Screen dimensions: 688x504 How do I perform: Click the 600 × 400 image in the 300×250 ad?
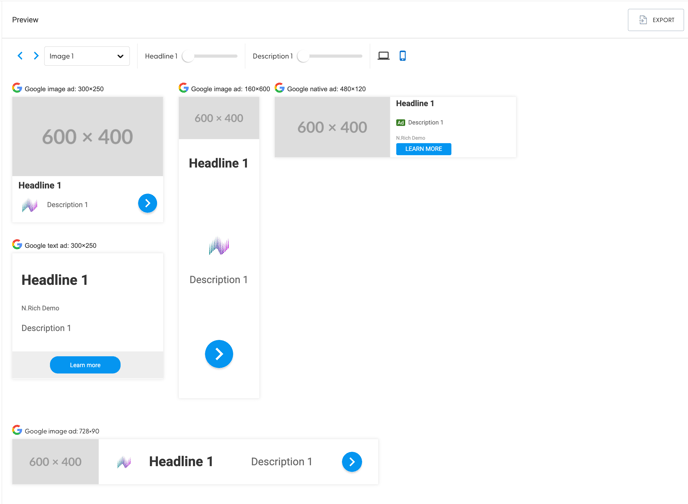tap(88, 137)
